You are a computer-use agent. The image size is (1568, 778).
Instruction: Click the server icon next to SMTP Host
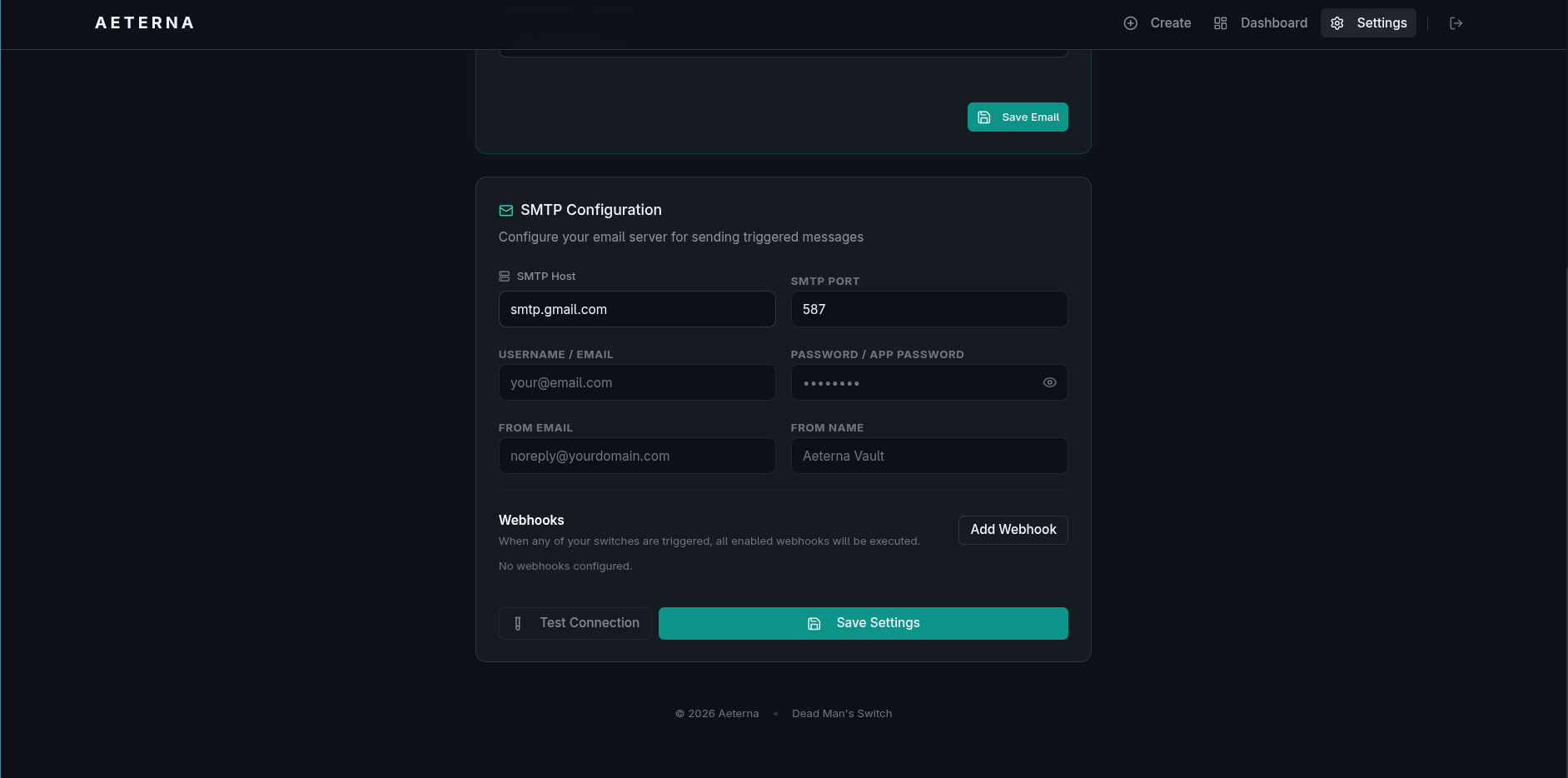click(504, 276)
